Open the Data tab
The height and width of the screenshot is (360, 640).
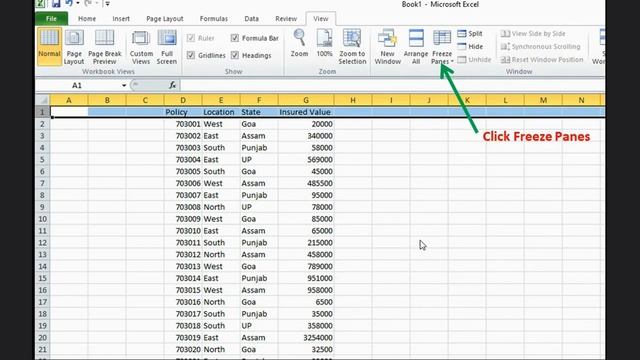[x=251, y=19]
